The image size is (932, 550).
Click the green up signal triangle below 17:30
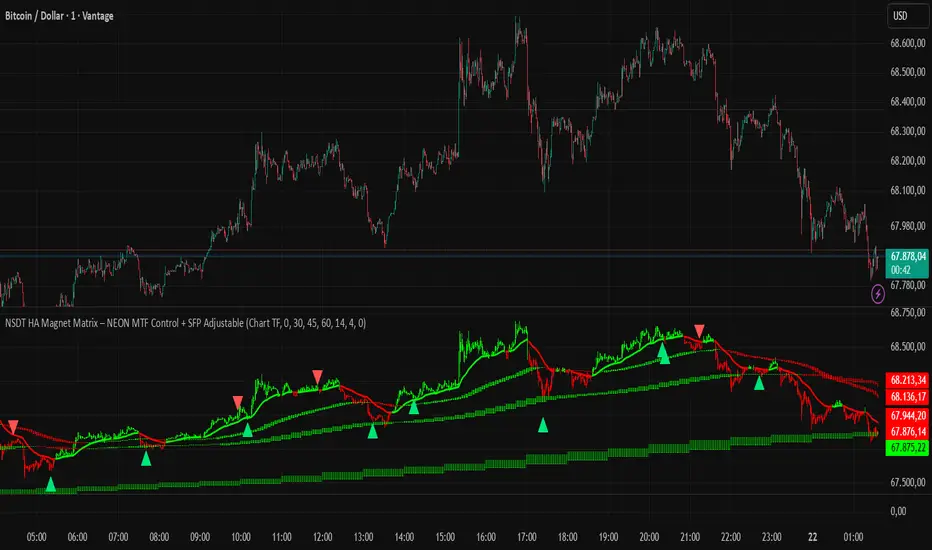543,425
